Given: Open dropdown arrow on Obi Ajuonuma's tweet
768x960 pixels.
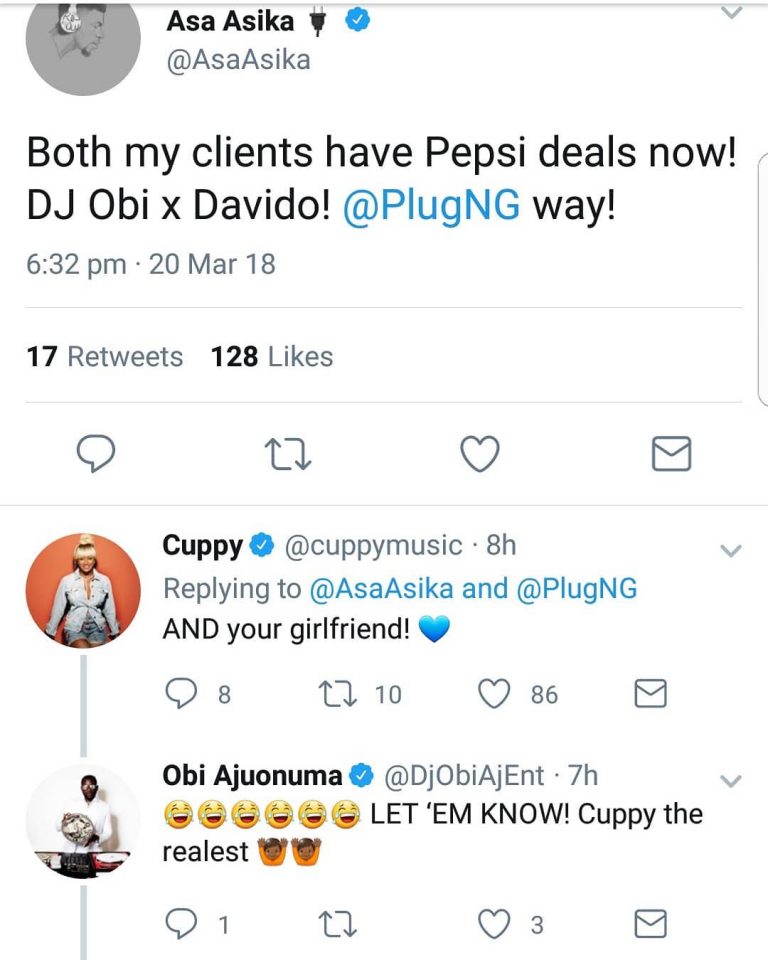Looking at the screenshot, I should (x=731, y=780).
